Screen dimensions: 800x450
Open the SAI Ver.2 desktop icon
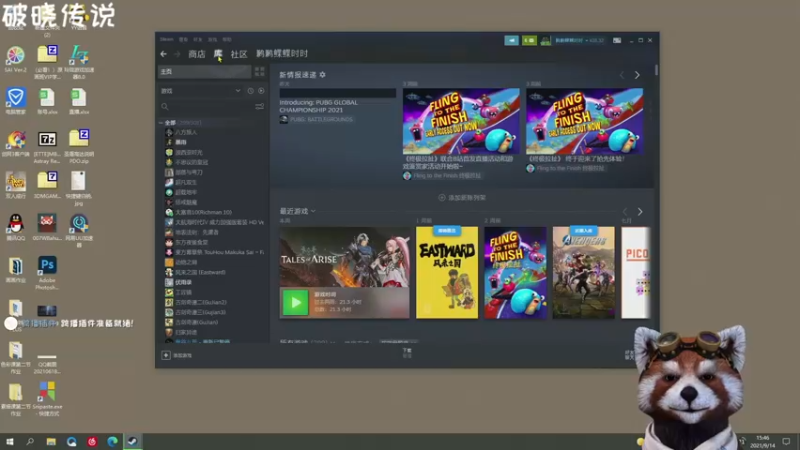point(16,59)
